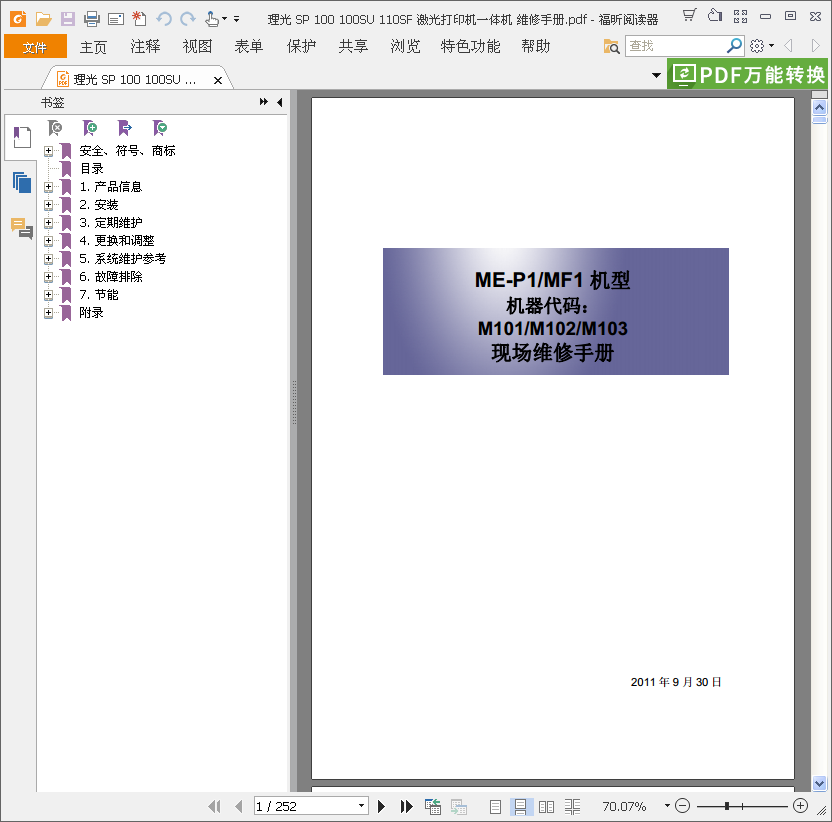Expand 6. 故障排除 bookmark node
This screenshot has height=822, width=832.
click(48, 277)
